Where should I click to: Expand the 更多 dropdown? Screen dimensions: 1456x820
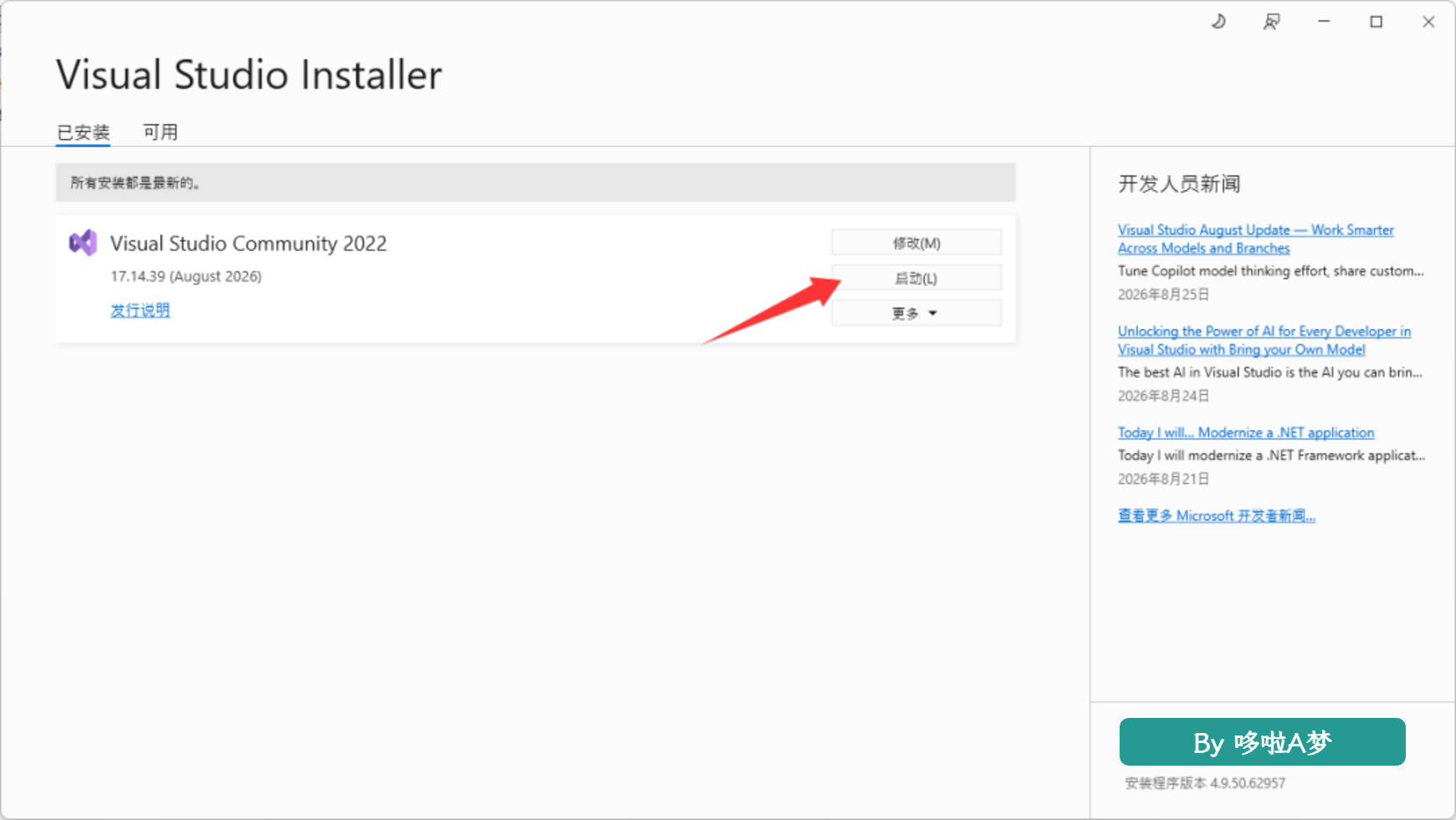[916, 313]
